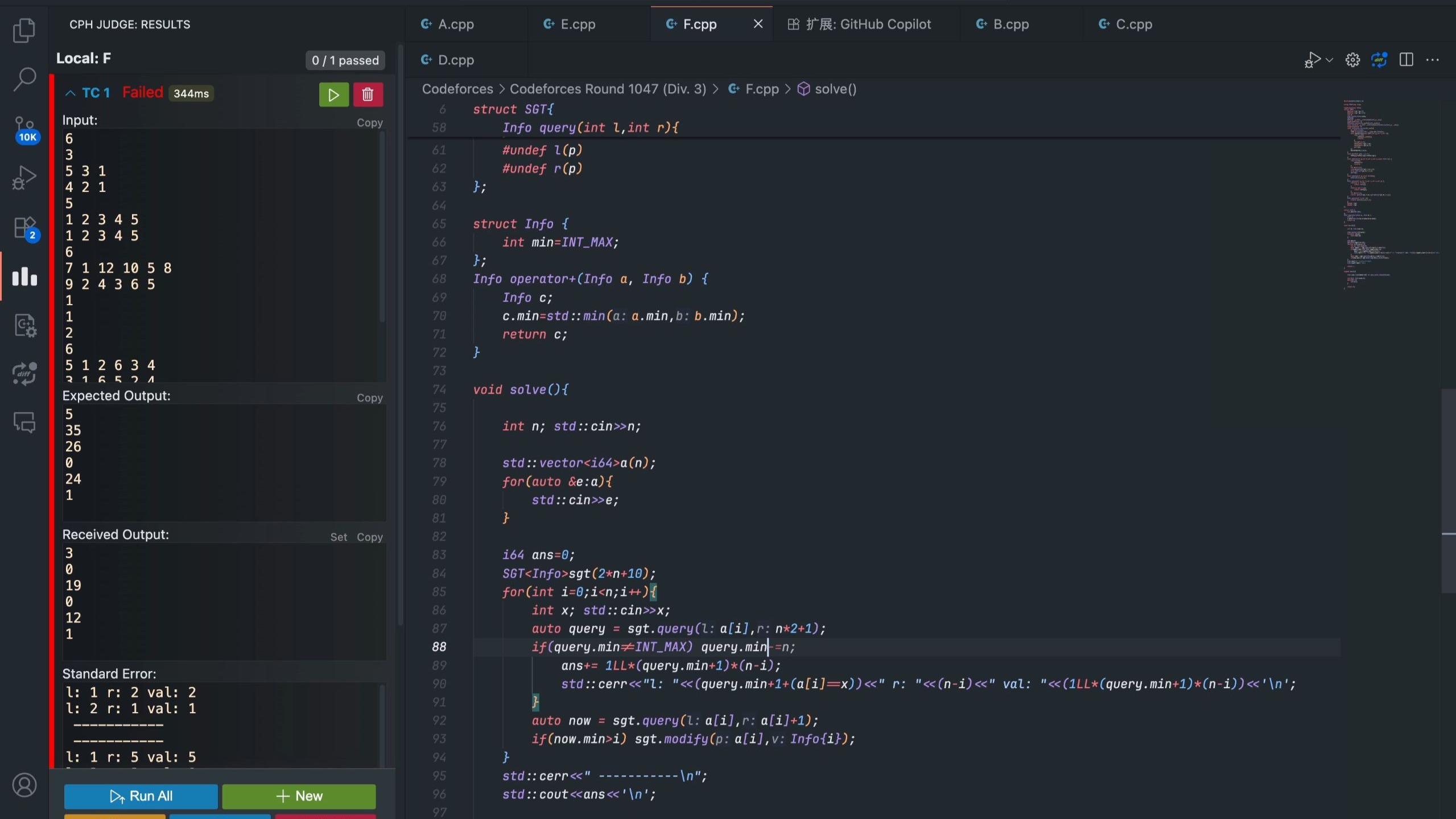Click sticky header 'struct SGT{' line
The image size is (1456, 819).
[513, 109]
